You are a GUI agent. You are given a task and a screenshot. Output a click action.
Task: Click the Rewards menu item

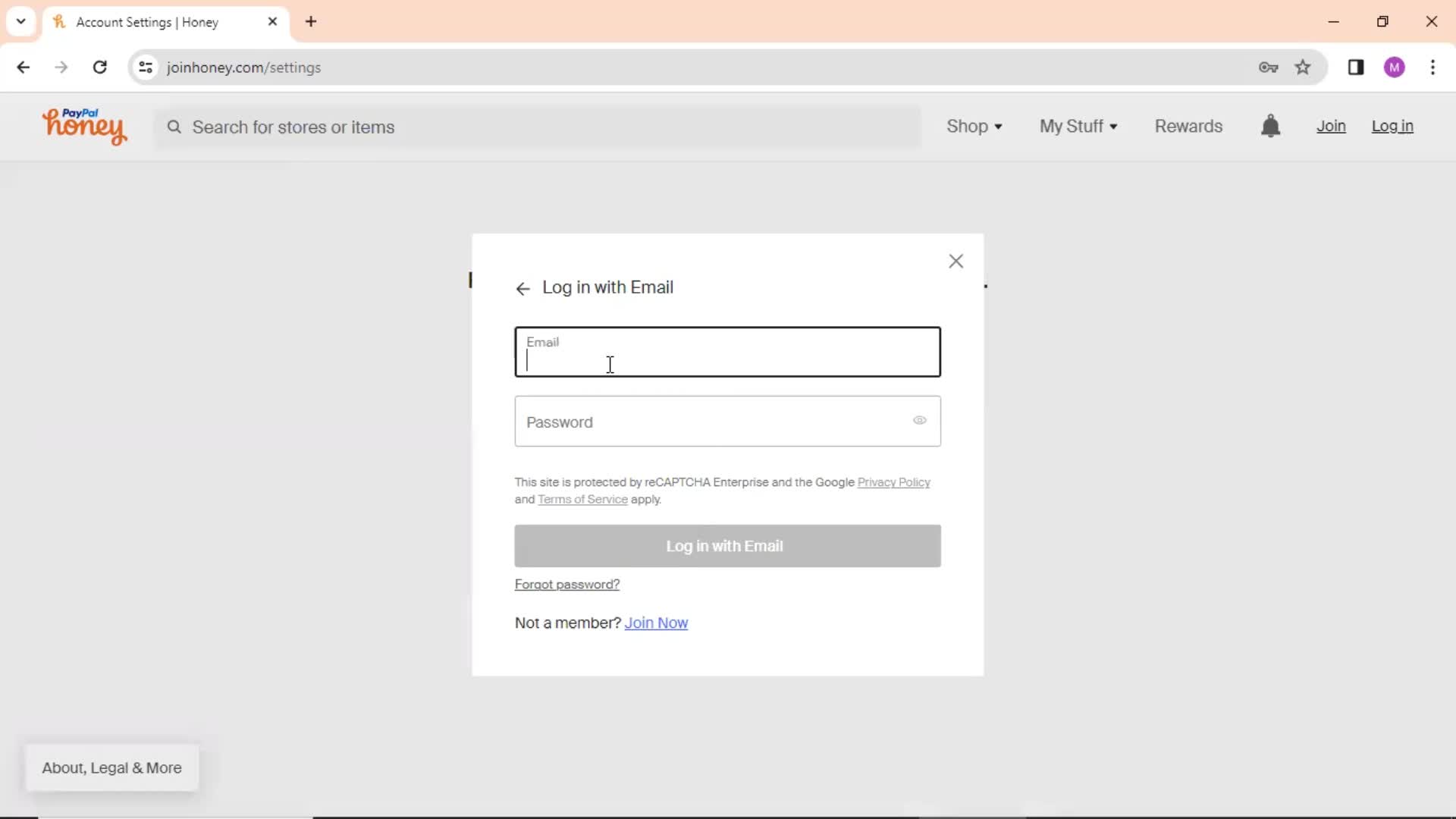point(1188,126)
